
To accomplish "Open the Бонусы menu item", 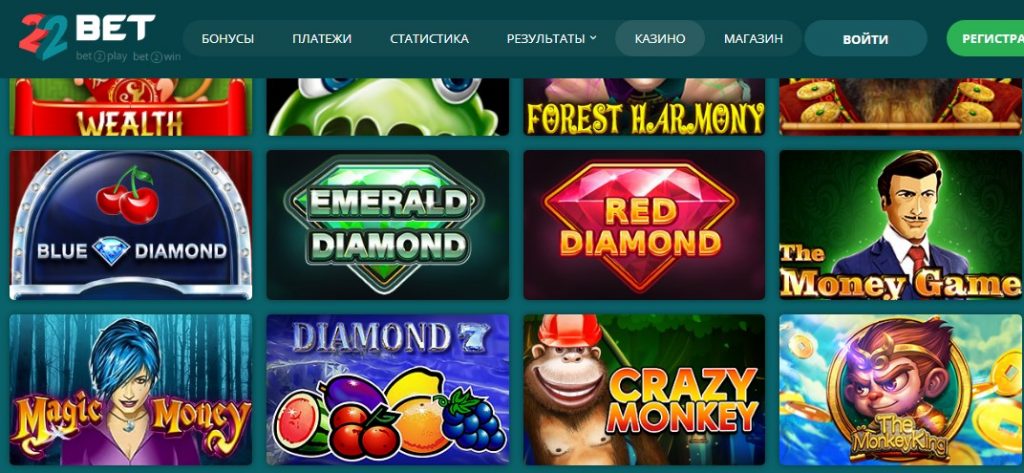I will click(228, 39).
